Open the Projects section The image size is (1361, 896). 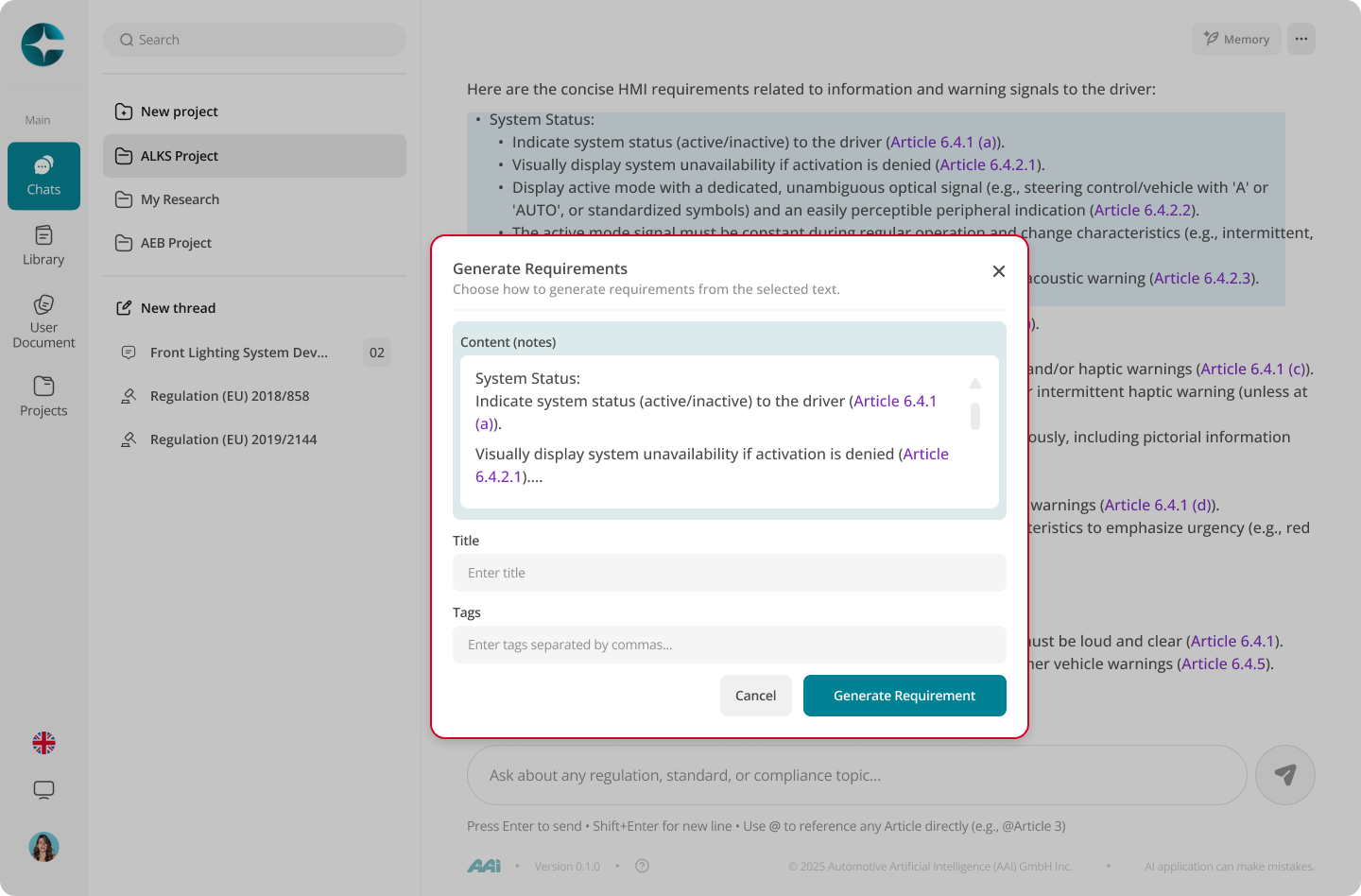tap(43, 396)
